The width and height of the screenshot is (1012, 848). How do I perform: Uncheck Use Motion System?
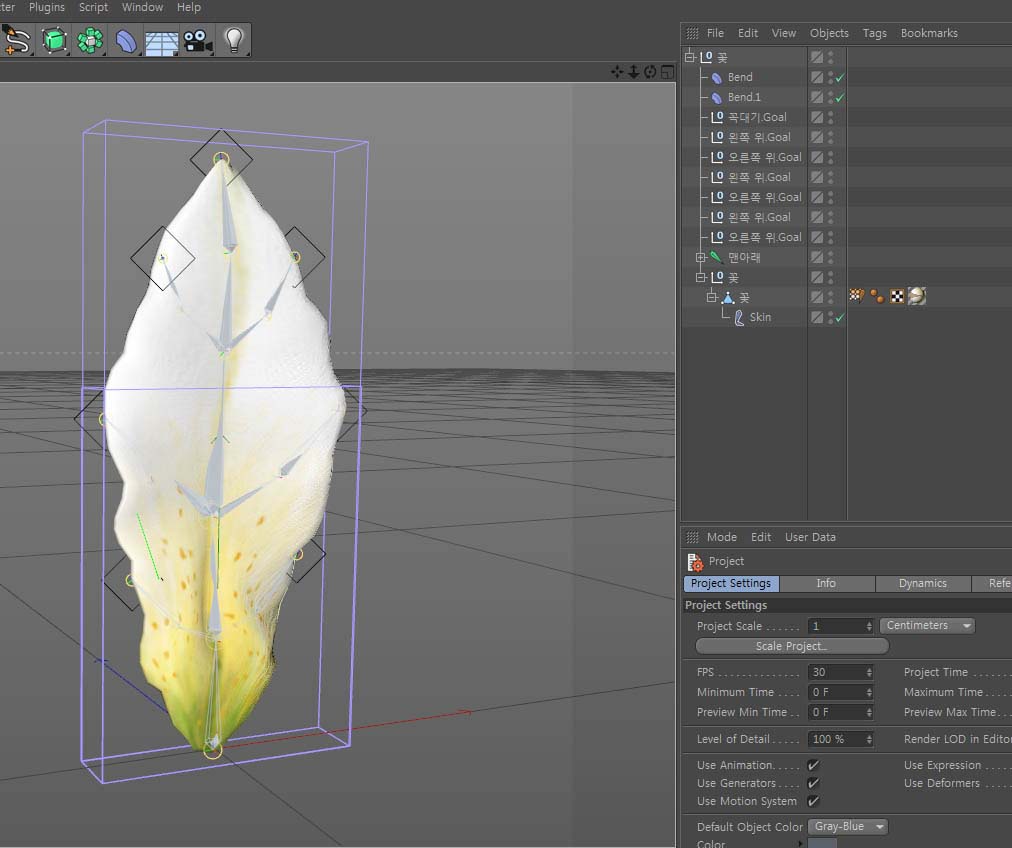click(x=813, y=801)
